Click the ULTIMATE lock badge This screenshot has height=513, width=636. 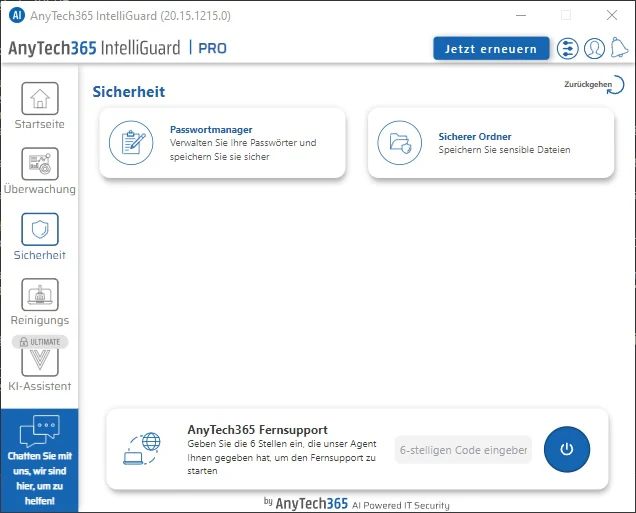40,342
